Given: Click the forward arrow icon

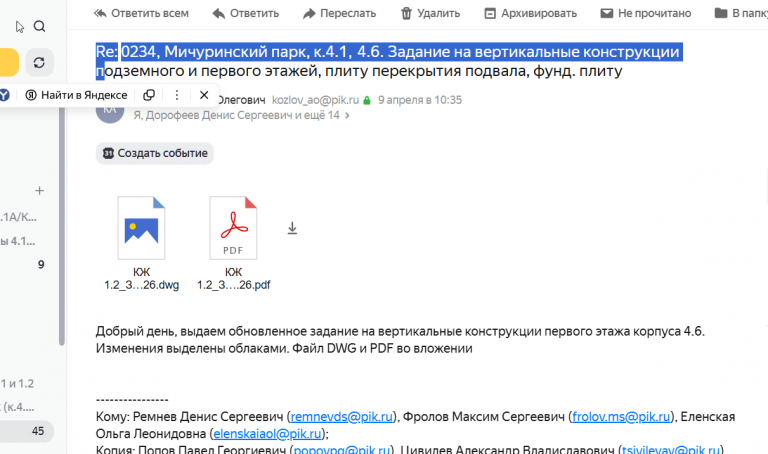Looking at the screenshot, I should [309, 13].
